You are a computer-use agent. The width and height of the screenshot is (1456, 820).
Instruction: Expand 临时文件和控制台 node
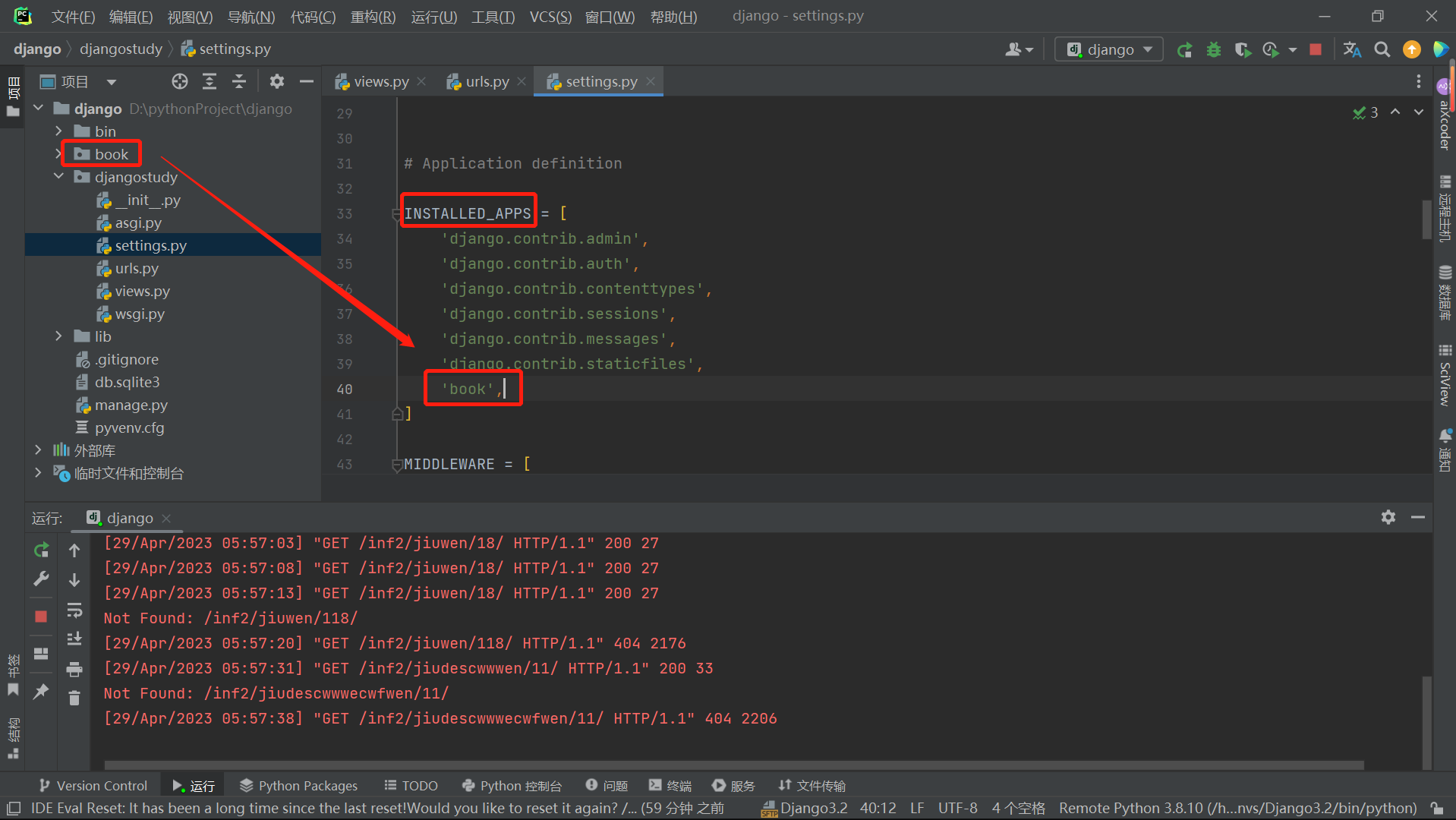(x=39, y=473)
